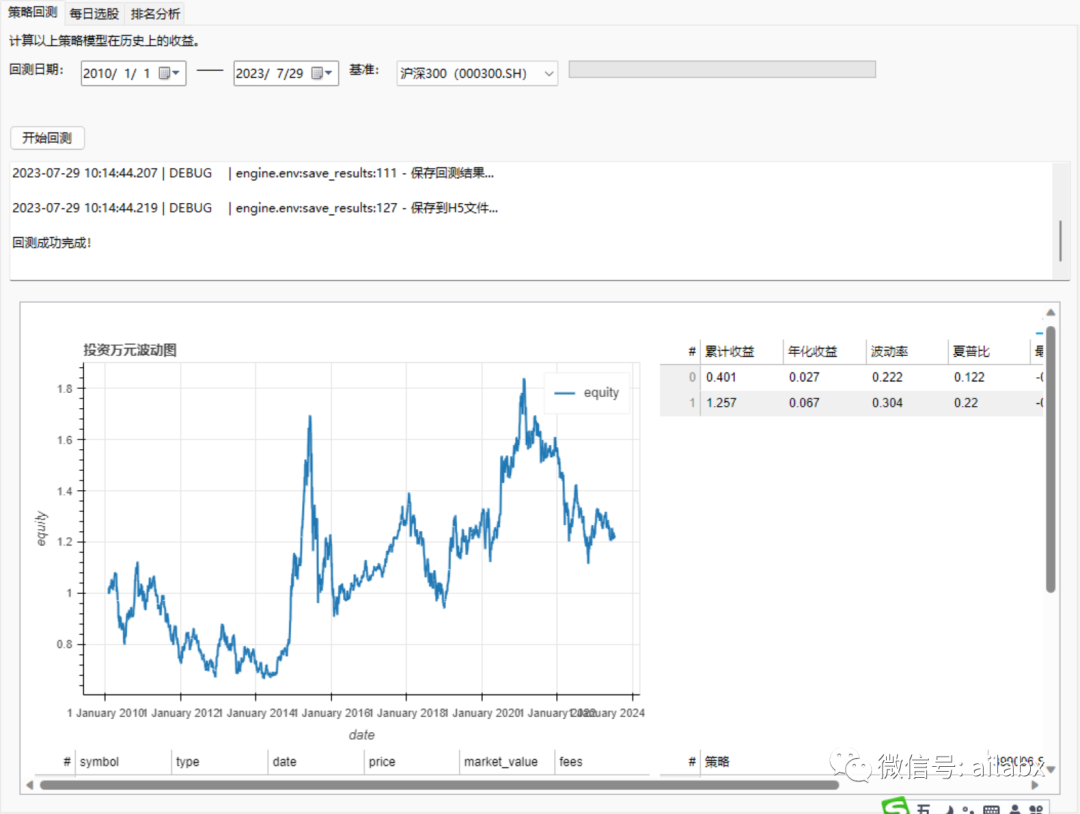1080x814 pixels.
Task: Click the save_results:127 保存到H5文件 log line
Action: point(255,208)
